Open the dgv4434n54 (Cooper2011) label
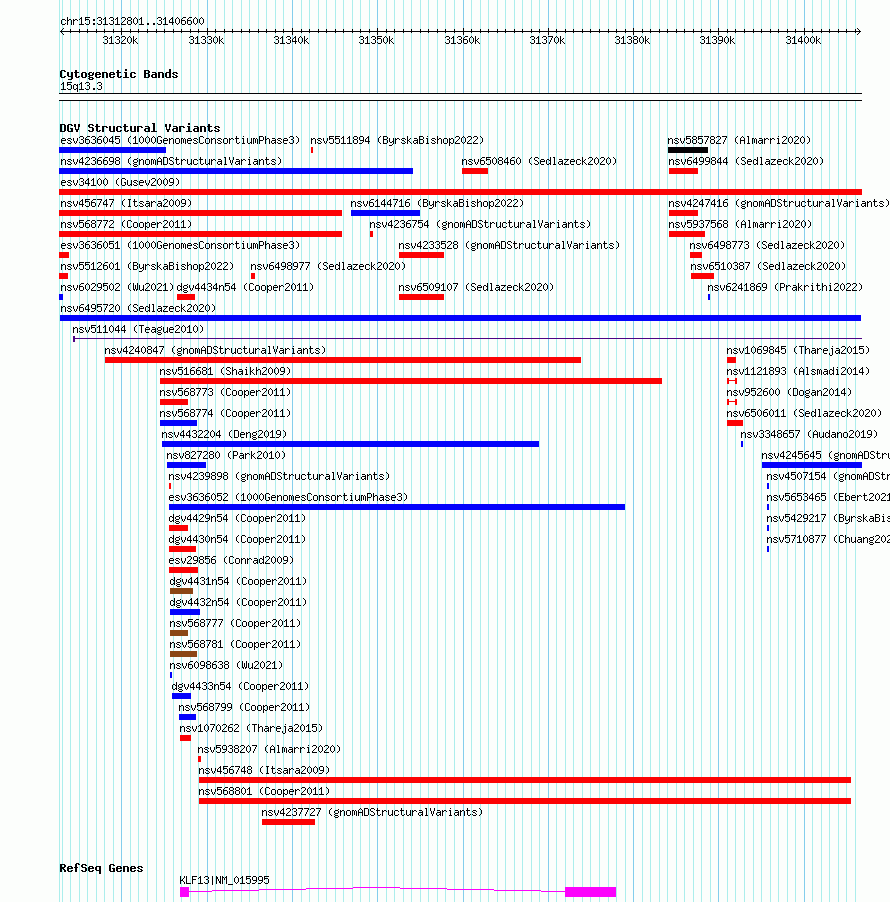This screenshot has height=902, width=890. tap(245, 287)
